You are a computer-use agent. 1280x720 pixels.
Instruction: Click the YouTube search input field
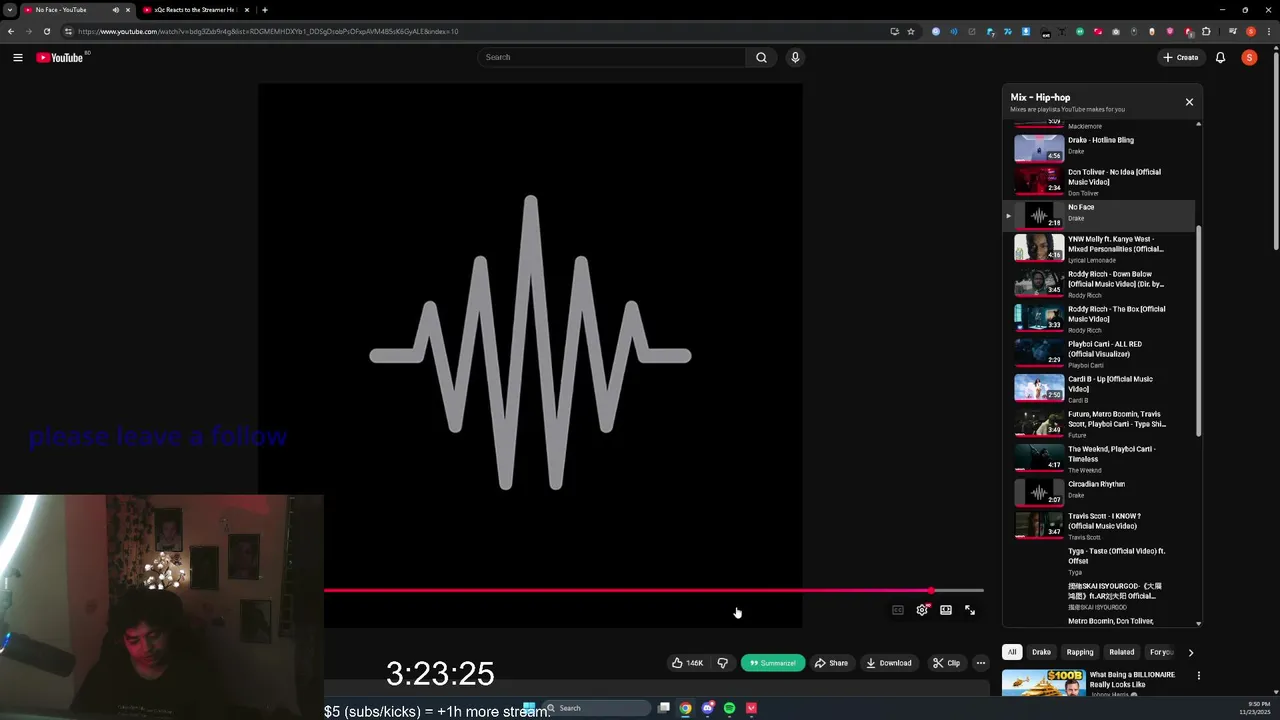(x=612, y=58)
